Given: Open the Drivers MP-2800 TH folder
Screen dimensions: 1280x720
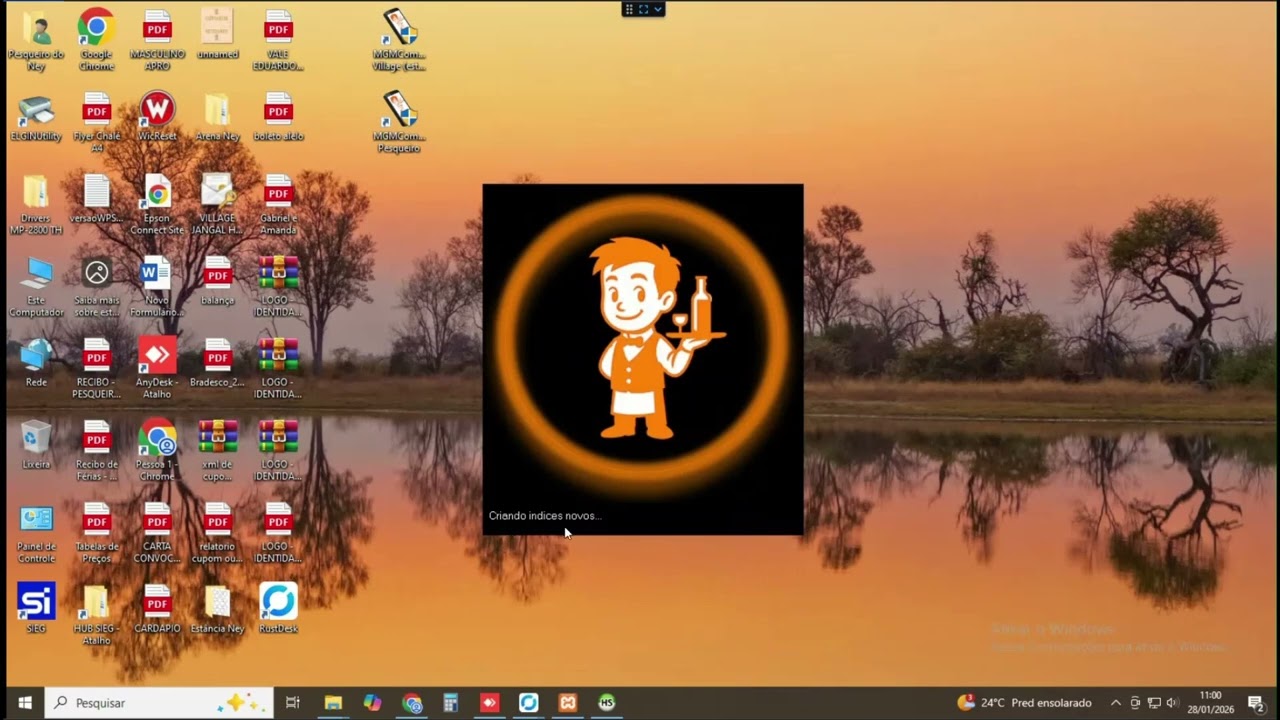Looking at the screenshot, I should [x=36, y=205].
